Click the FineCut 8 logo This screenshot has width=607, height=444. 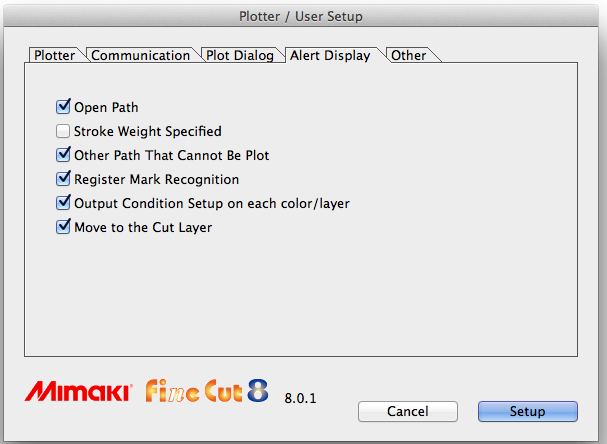click(207, 390)
